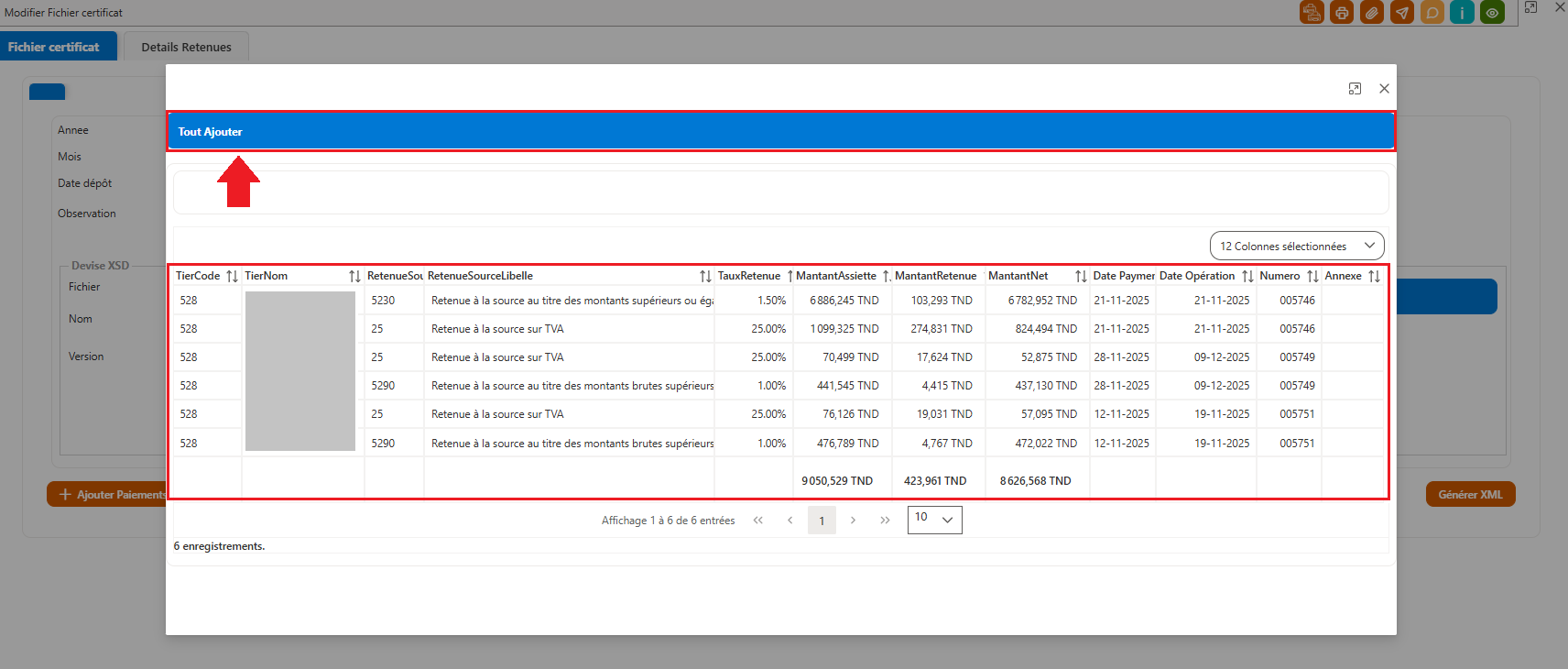The image size is (1568, 669).
Task: Click the single printer icon
Action: click(x=1342, y=12)
